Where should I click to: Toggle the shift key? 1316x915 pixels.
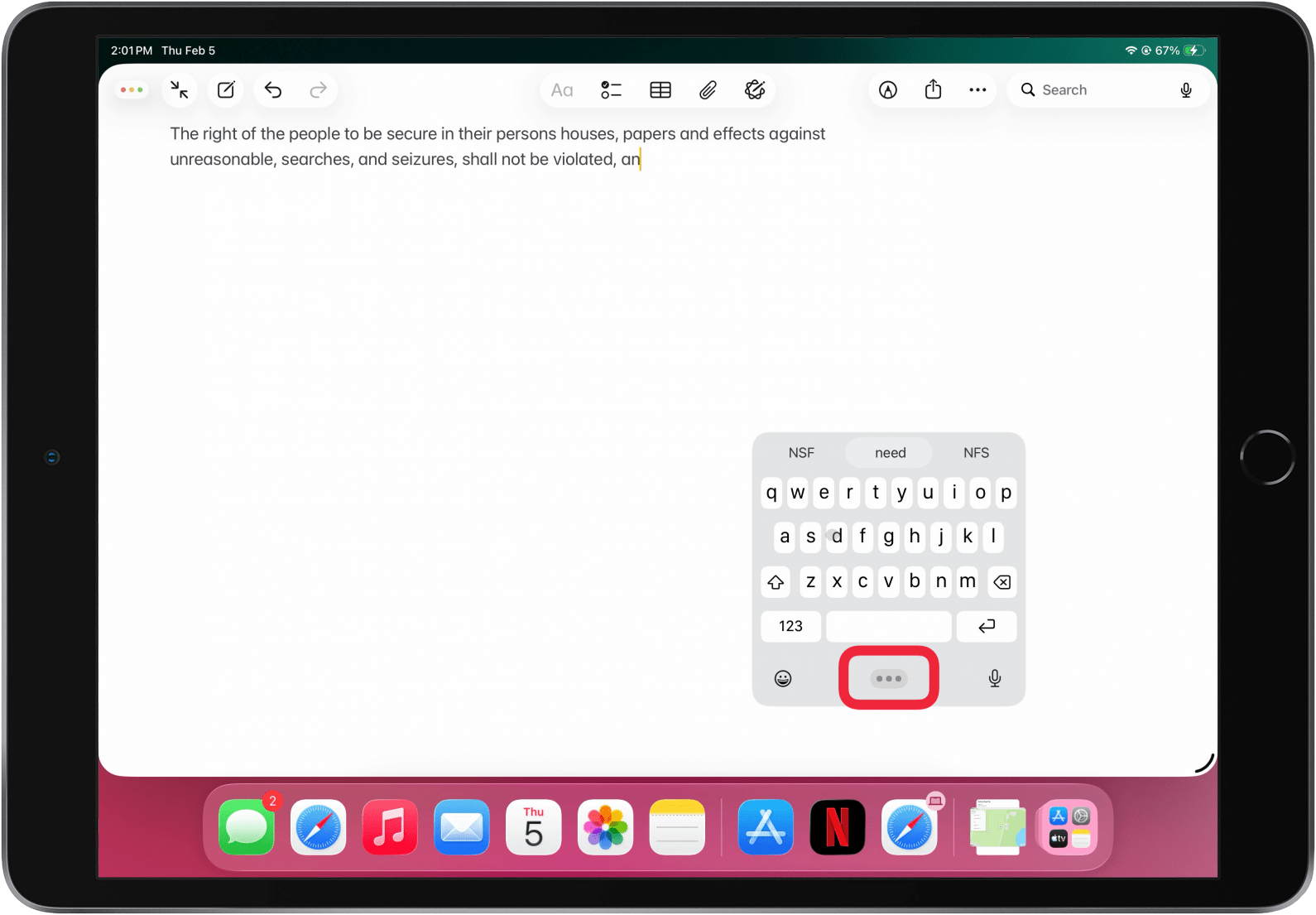coord(776,582)
